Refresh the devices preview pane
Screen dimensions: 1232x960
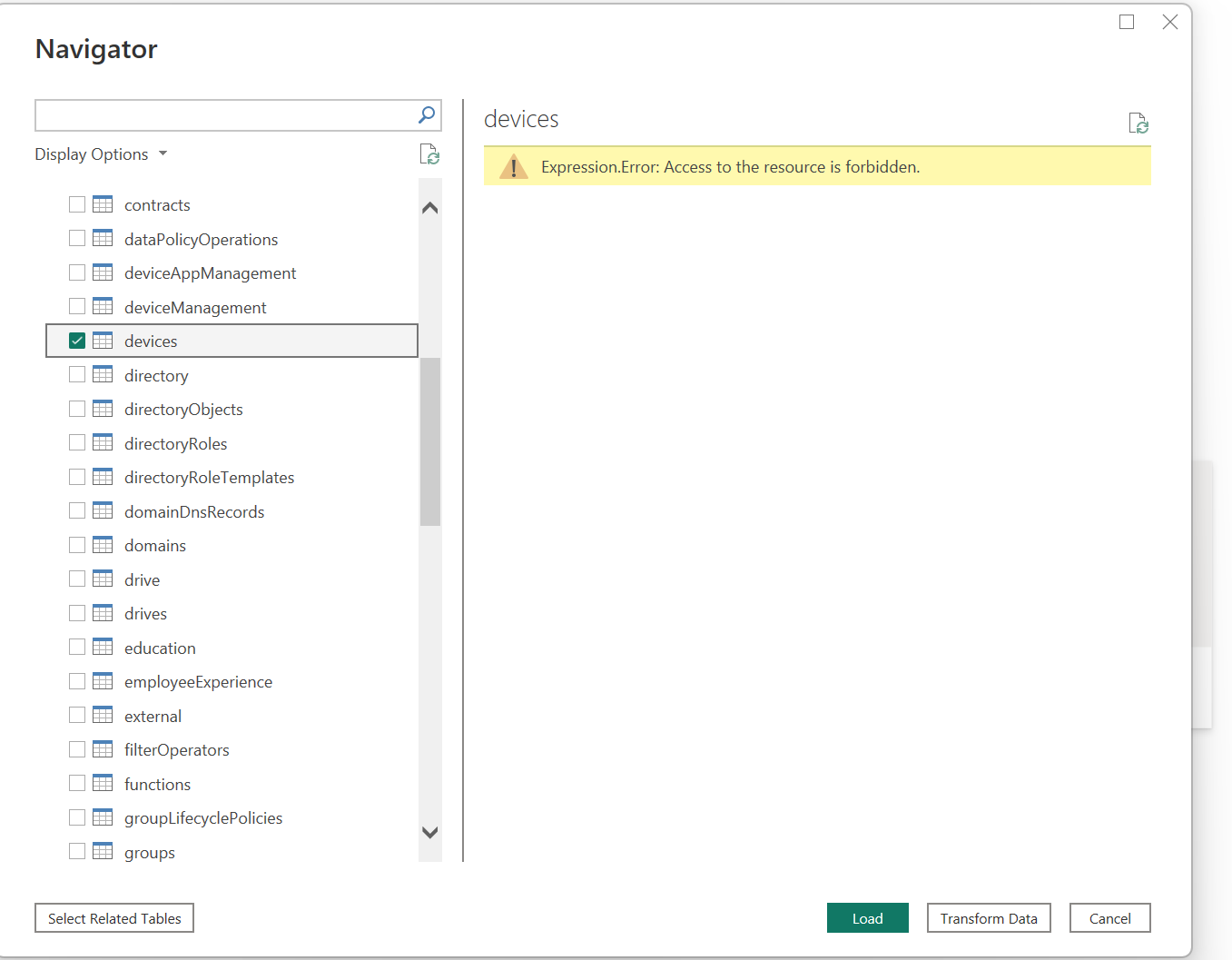click(x=1138, y=124)
